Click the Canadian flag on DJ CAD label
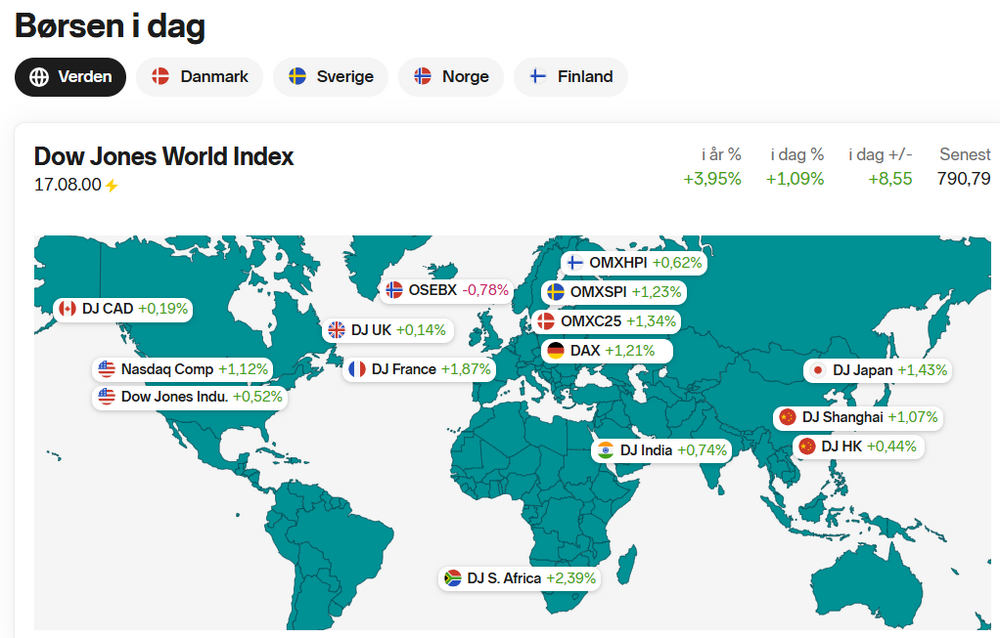 click(67, 309)
